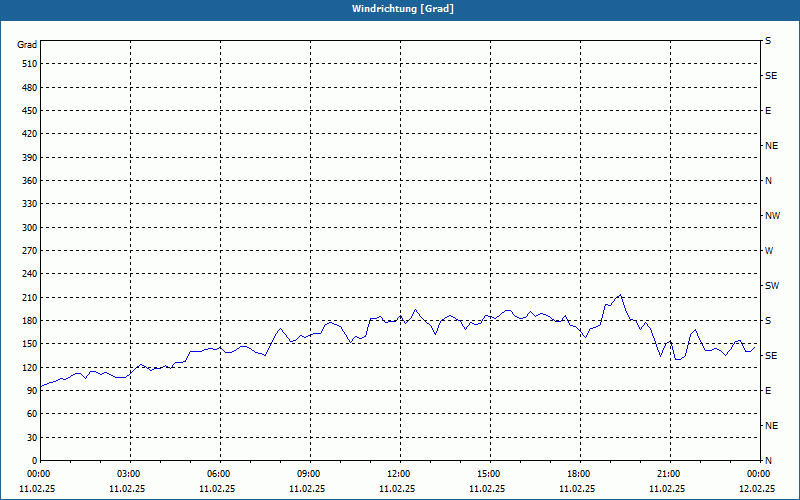Pick the 330 degree axis label
This screenshot has height=500, width=800.
pyautogui.click(x=30, y=204)
